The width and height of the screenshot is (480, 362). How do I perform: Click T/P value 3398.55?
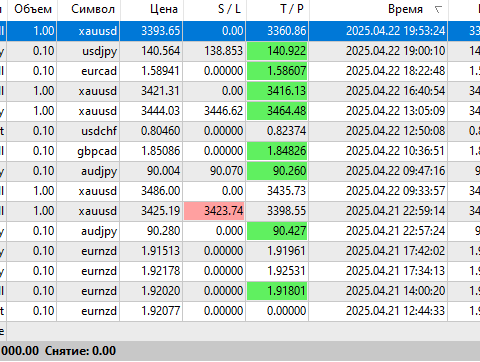(286, 211)
